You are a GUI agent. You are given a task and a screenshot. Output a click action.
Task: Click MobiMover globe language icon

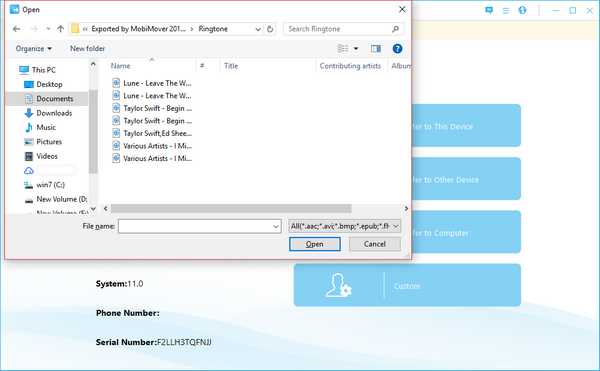pos(522,10)
